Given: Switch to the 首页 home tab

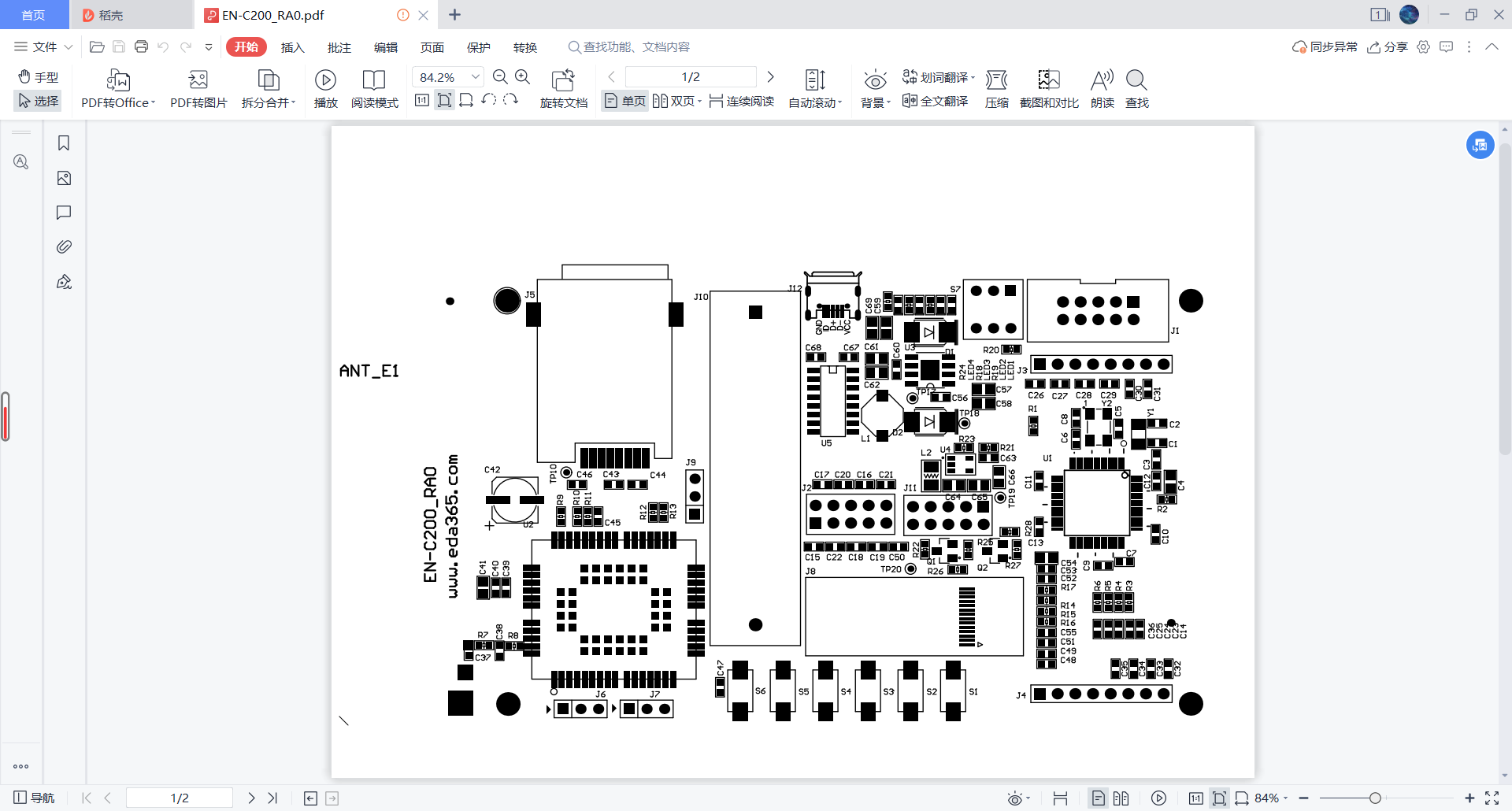Looking at the screenshot, I should point(33,15).
